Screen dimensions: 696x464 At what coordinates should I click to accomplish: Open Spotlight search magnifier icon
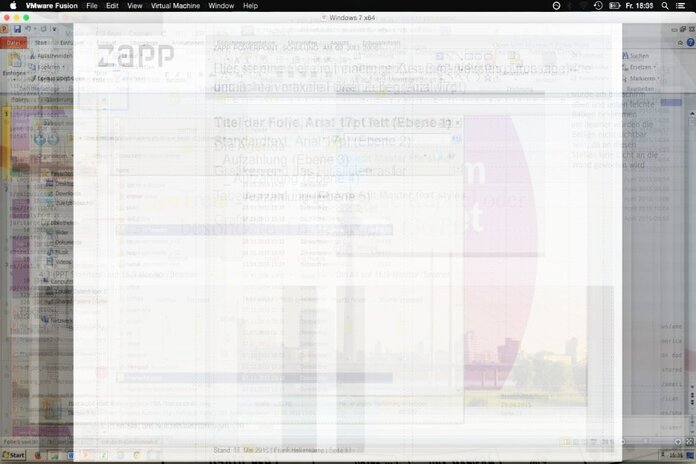(665, 6)
